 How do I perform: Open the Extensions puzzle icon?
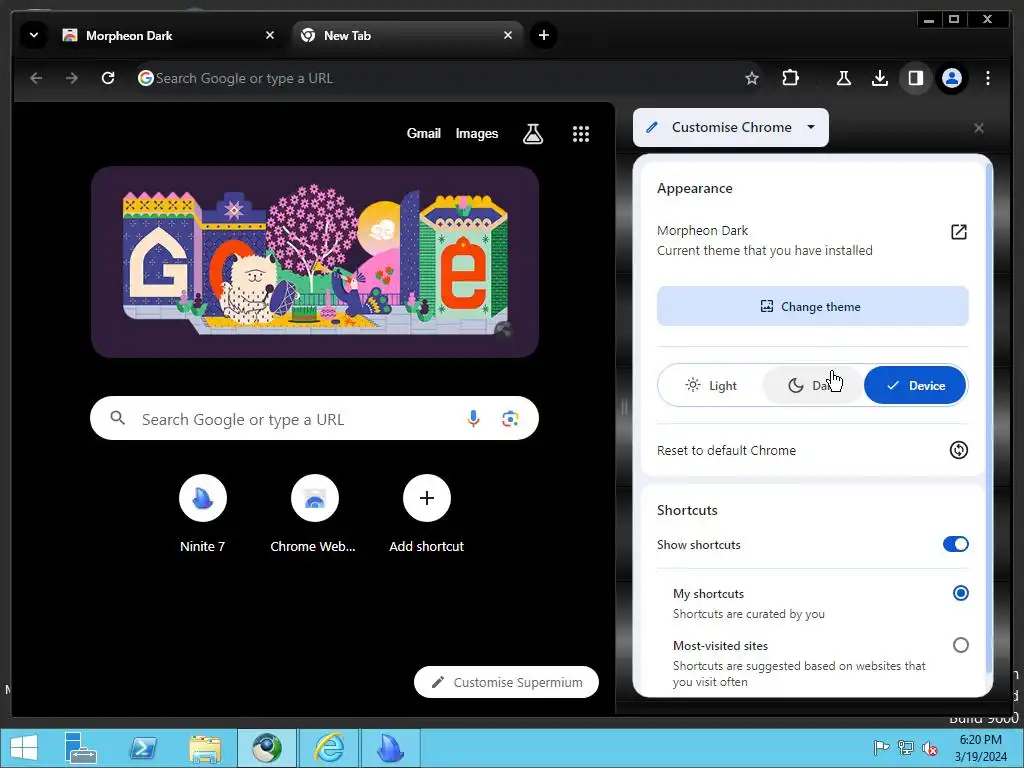(790, 78)
